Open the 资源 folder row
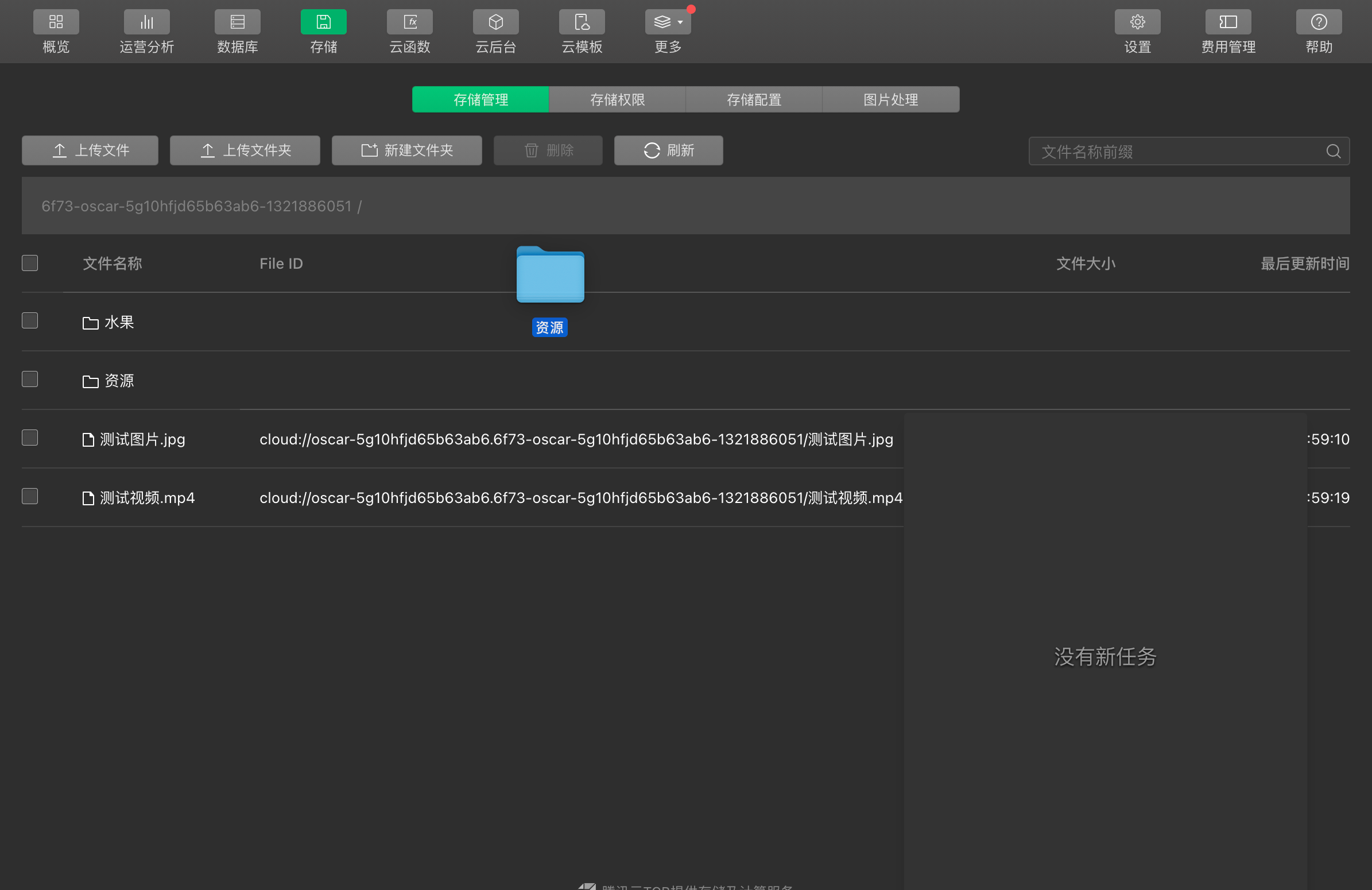The width and height of the screenshot is (1372, 890). [x=119, y=381]
